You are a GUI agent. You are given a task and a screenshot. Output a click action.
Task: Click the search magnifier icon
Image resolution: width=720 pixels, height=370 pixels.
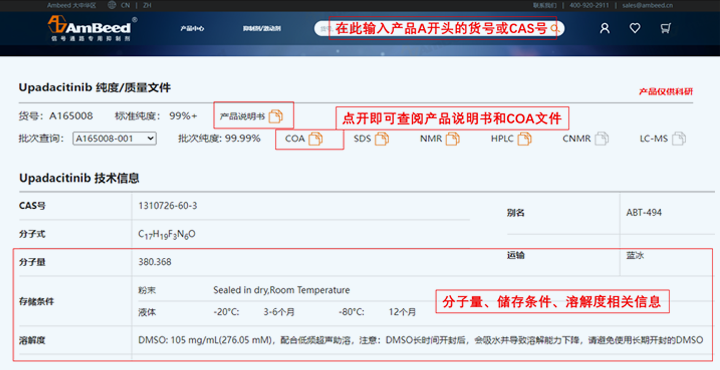tap(555, 28)
